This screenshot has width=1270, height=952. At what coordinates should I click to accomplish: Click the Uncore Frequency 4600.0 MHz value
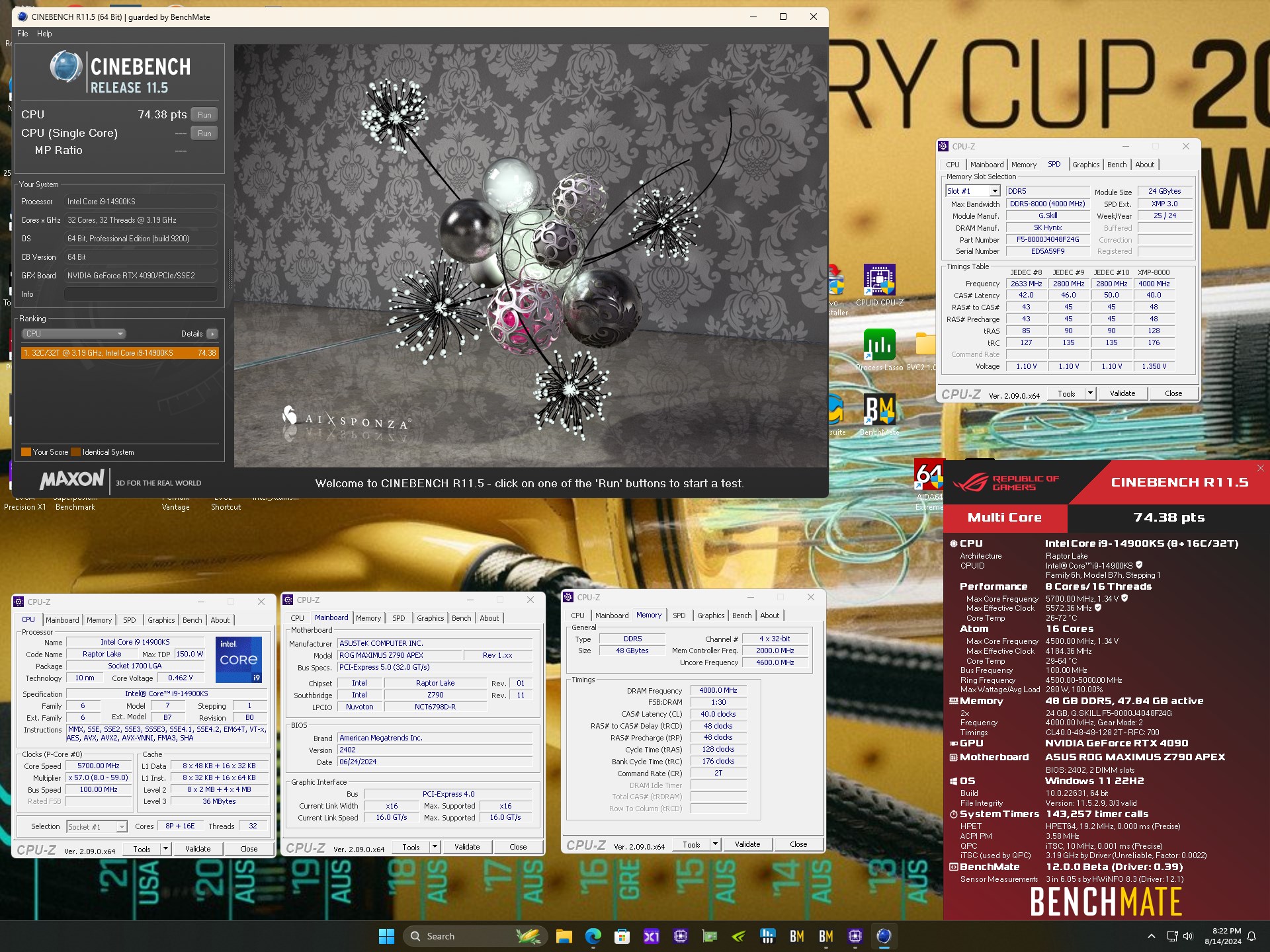[x=775, y=662]
